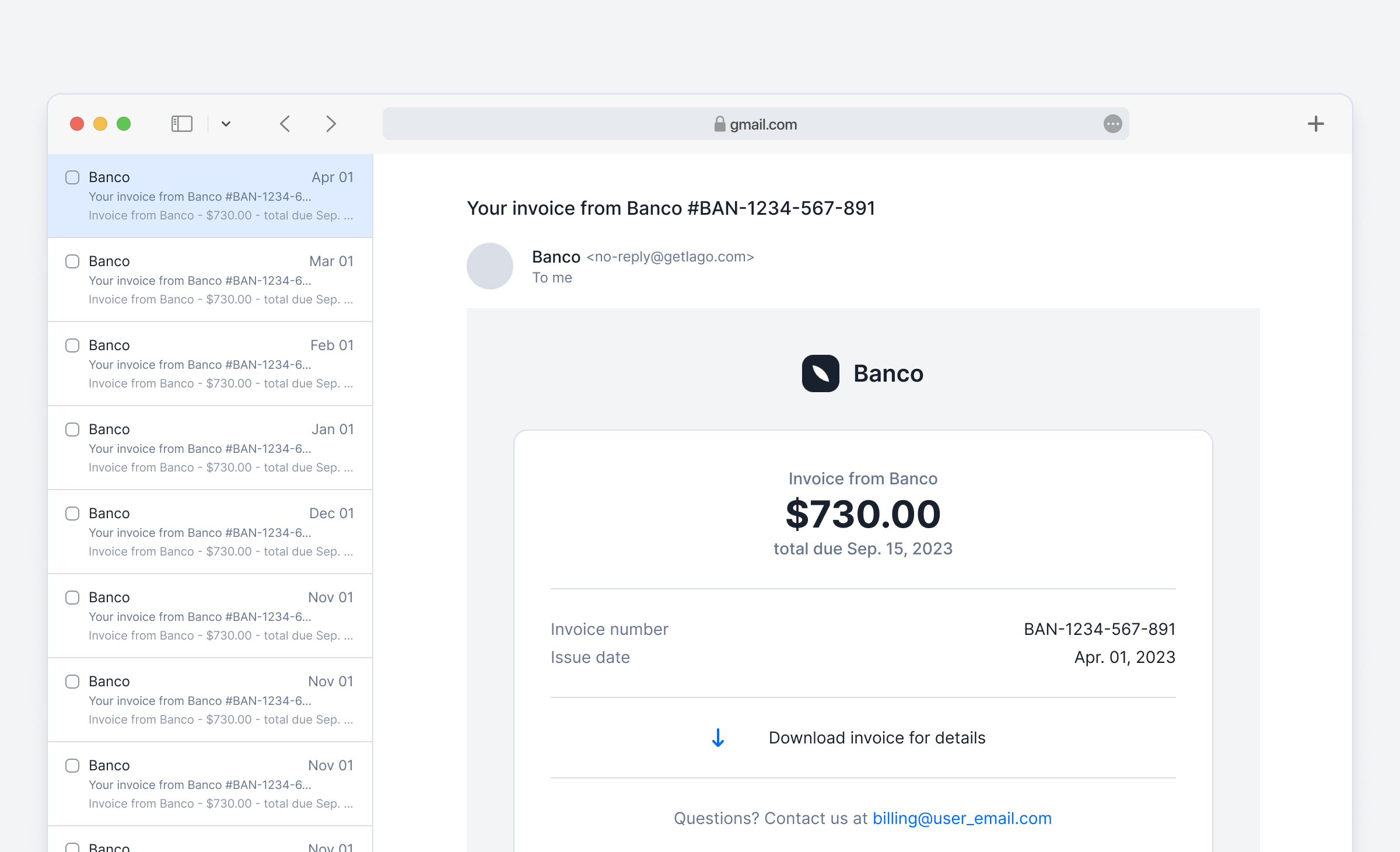Image resolution: width=1400 pixels, height=852 pixels.
Task: Open a new tab with the plus icon
Action: tap(1317, 123)
